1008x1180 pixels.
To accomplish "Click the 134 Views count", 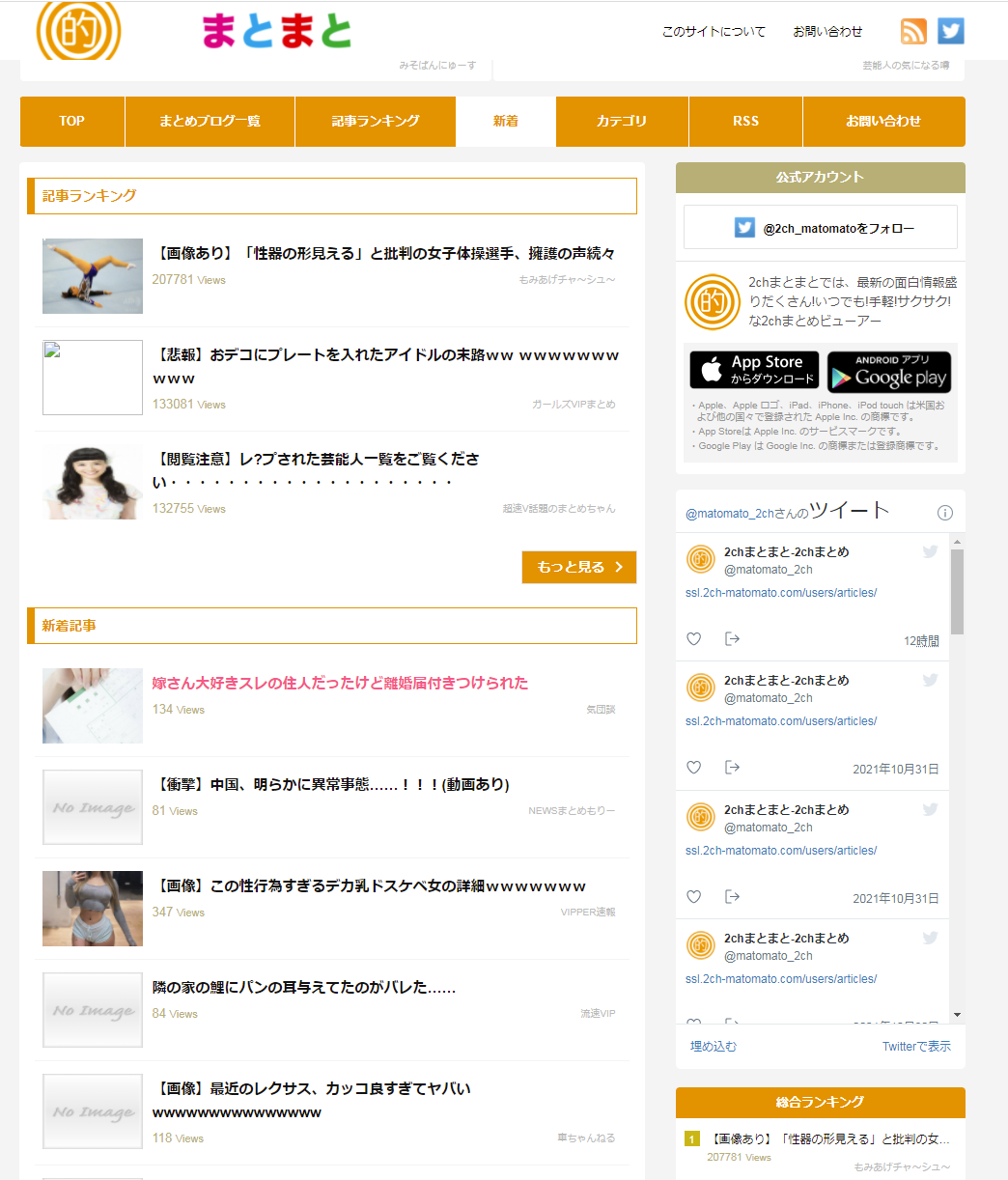I will pos(179,710).
